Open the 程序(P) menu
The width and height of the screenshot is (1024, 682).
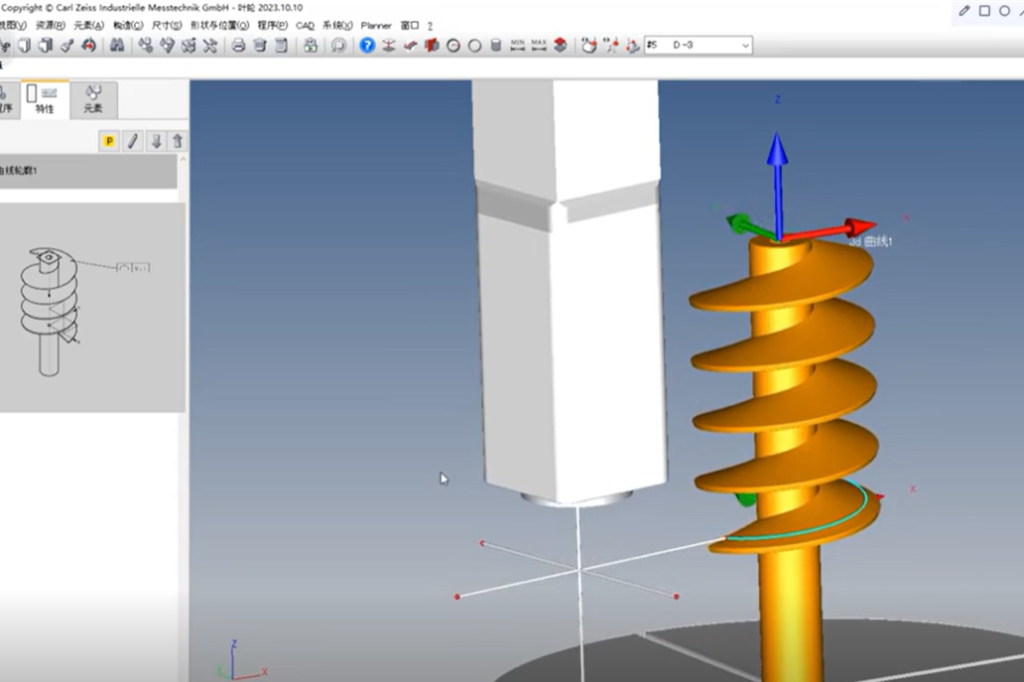coord(272,25)
